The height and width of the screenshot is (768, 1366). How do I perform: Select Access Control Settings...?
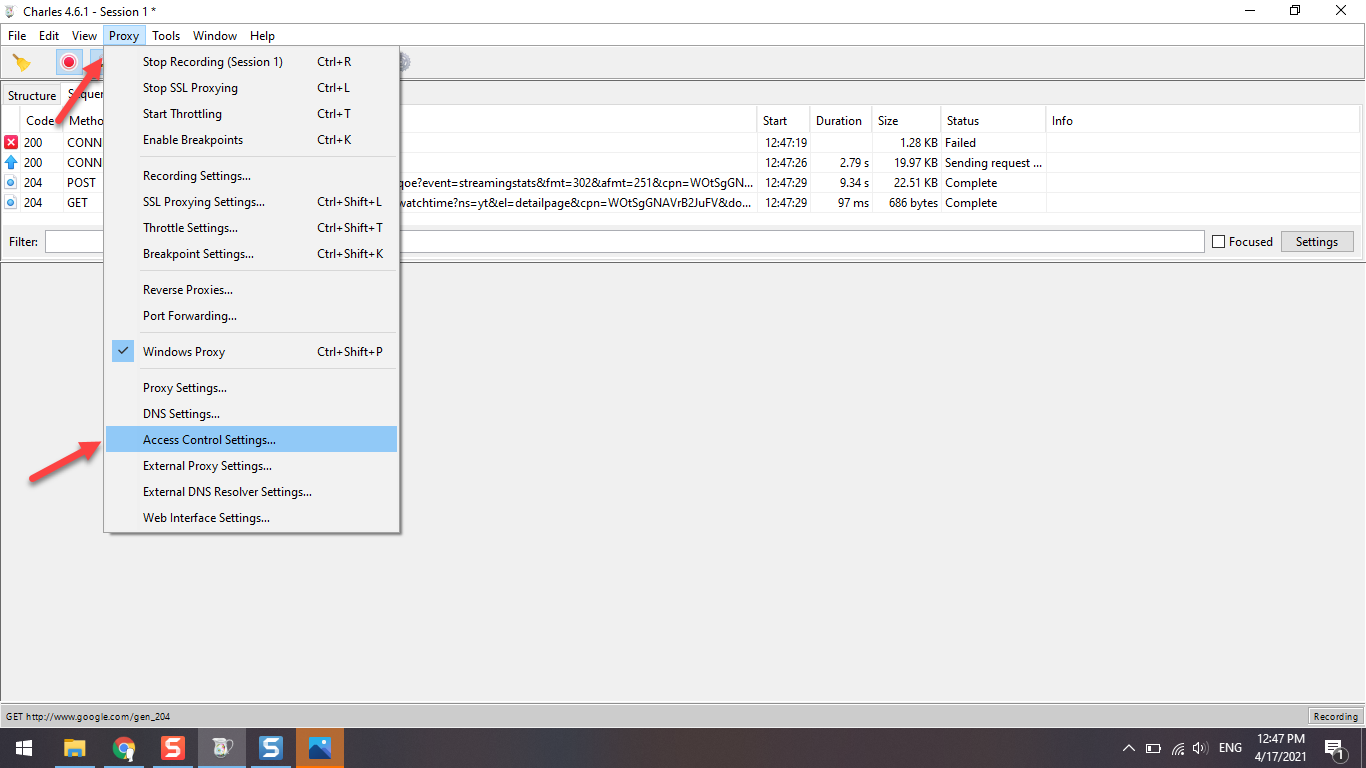pos(251,440)
